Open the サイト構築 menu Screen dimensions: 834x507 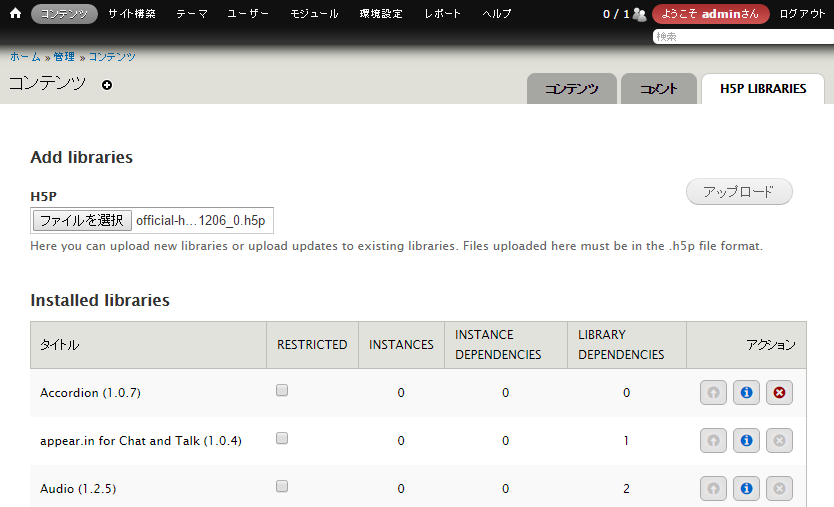tap(132, 14)
